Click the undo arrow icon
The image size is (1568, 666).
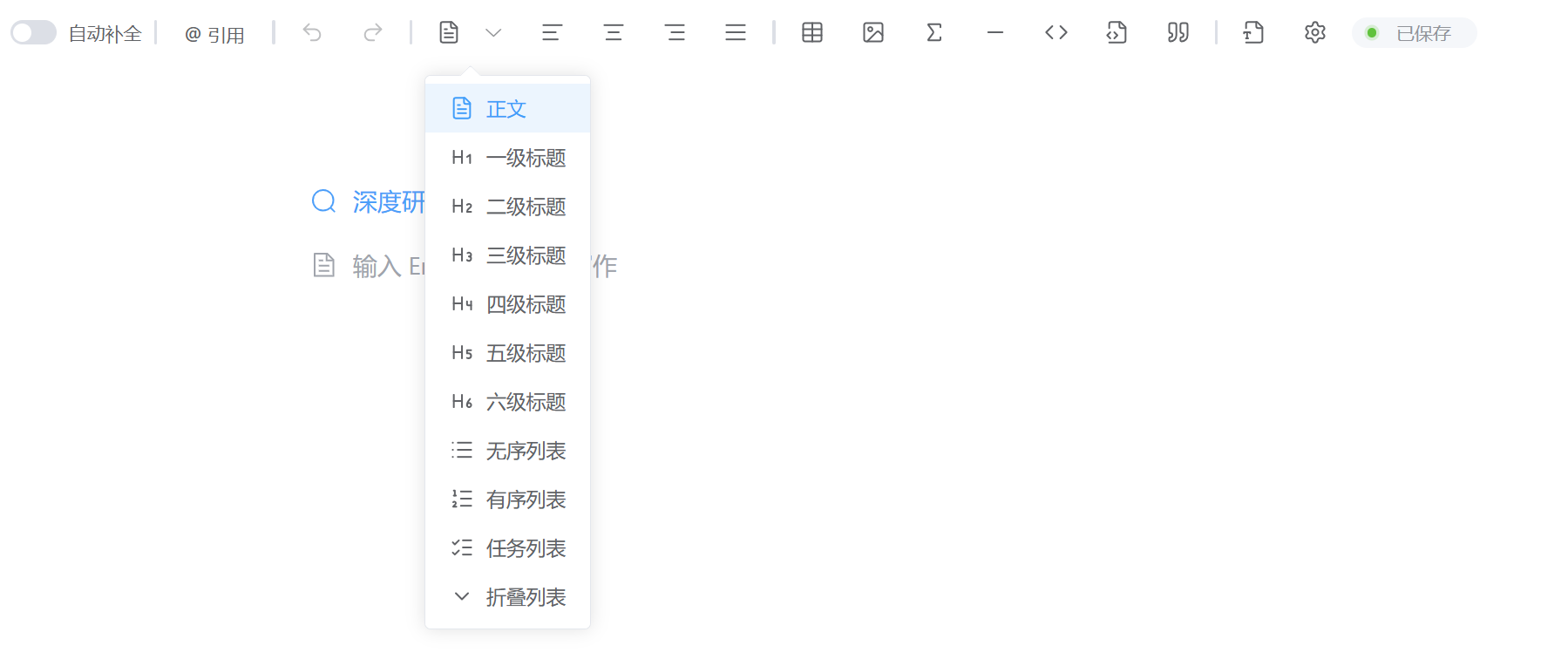(x=312, y=33)
